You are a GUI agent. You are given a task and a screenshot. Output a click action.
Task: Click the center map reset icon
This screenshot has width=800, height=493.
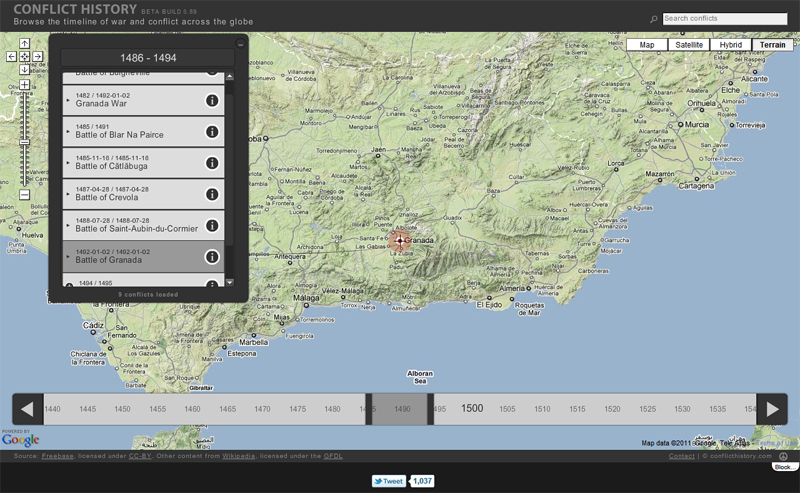[24, 57]
